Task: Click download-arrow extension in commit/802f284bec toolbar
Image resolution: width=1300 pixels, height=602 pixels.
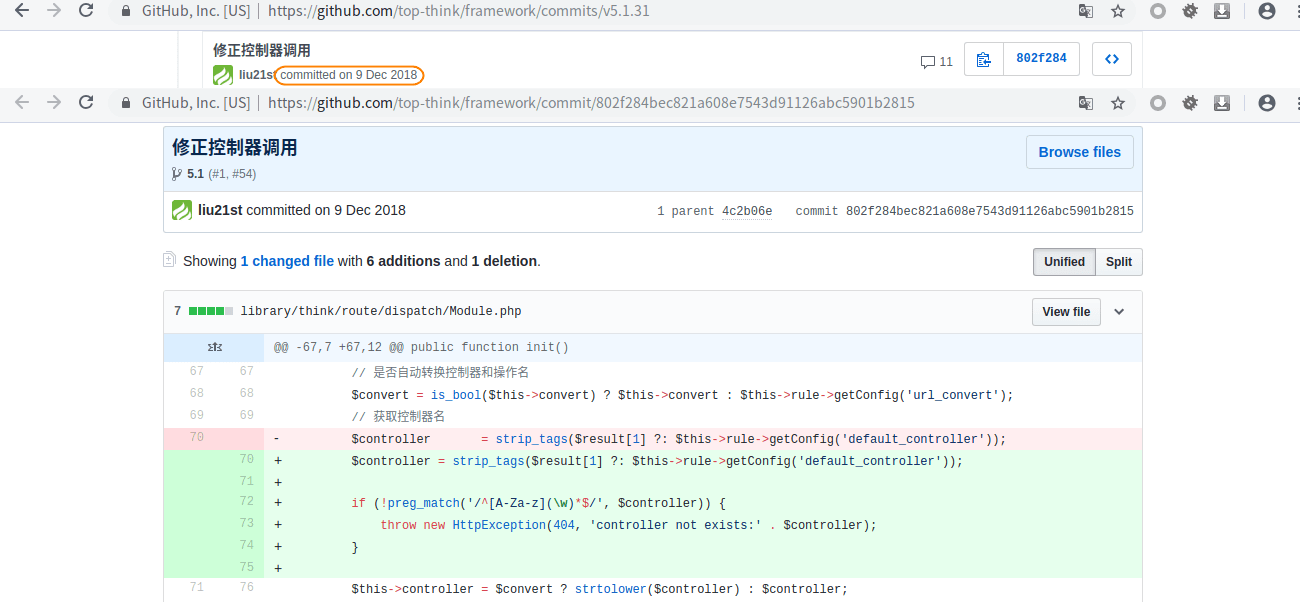Action: coord(1222,103)
